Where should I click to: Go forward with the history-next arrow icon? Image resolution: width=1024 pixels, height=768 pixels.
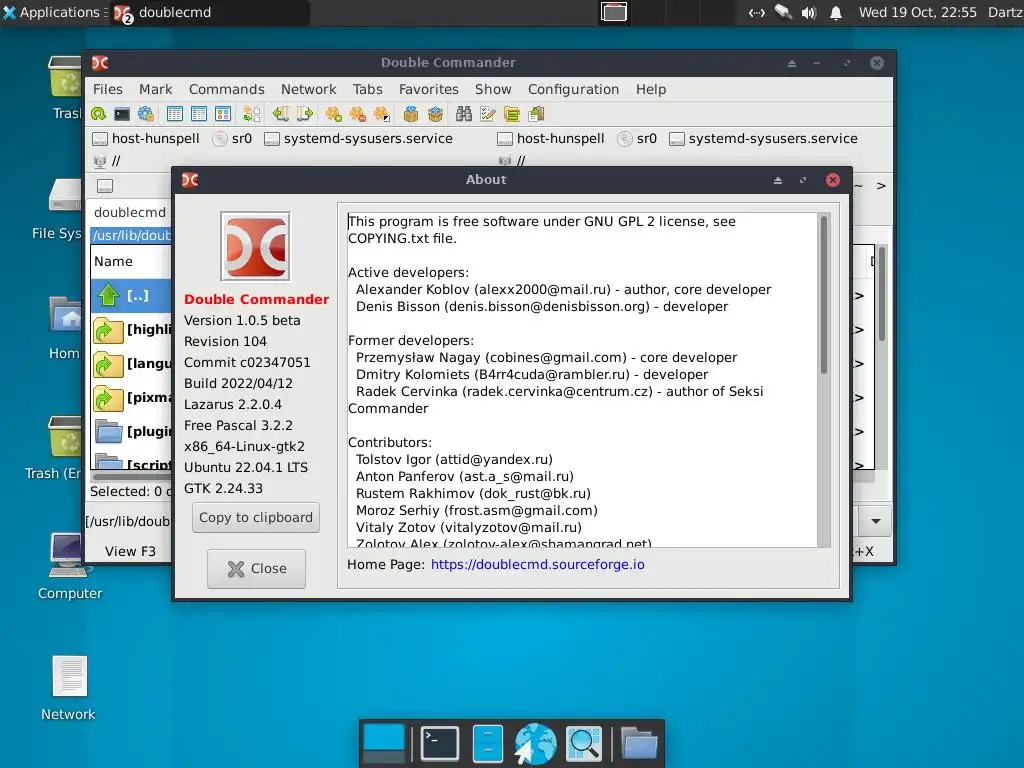(x=305, y=114)
